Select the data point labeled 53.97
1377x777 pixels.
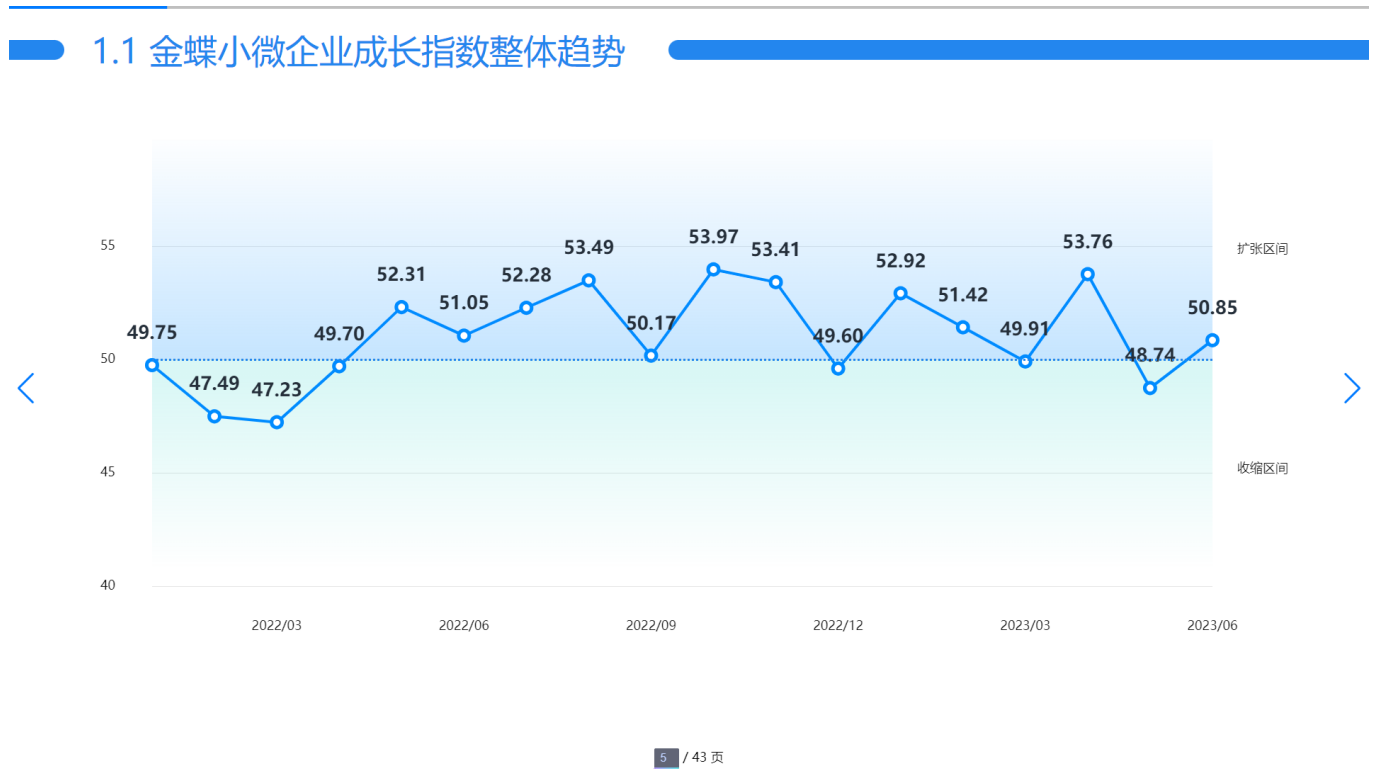tap(713, 269)
